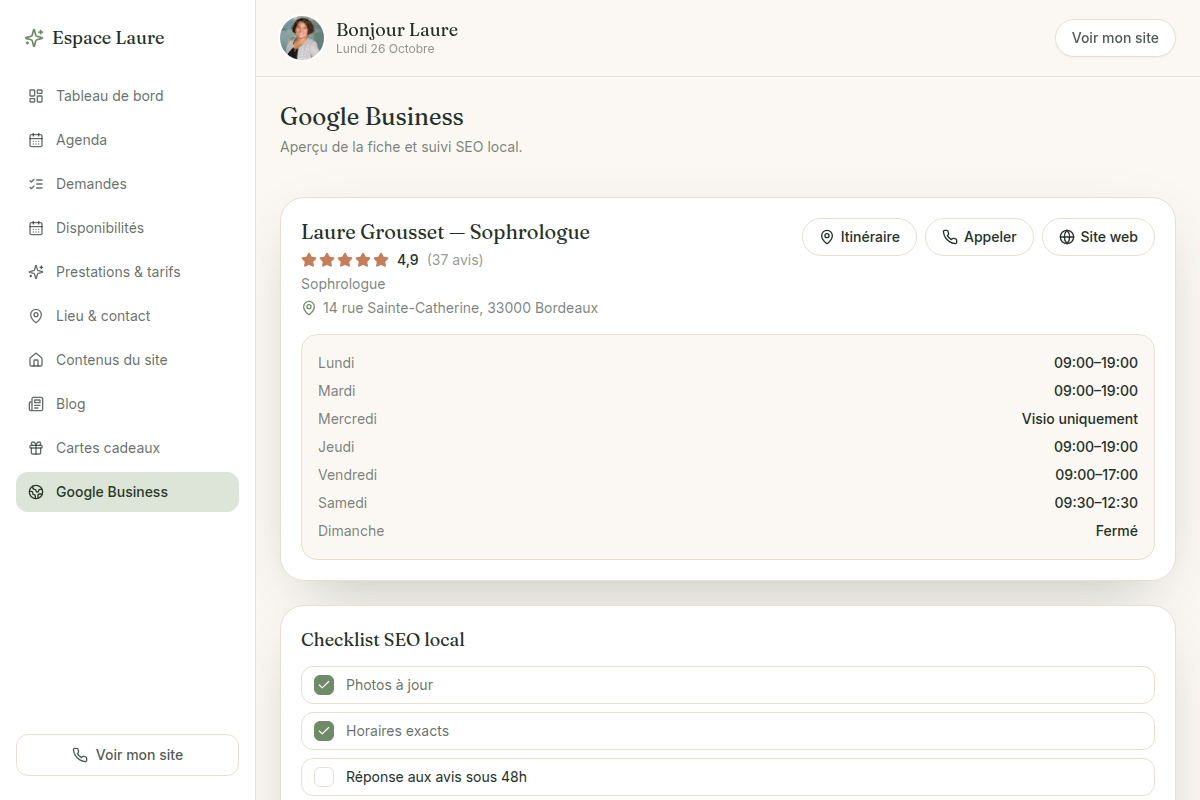Click the Agenda calendar icon

click(36, 140)
